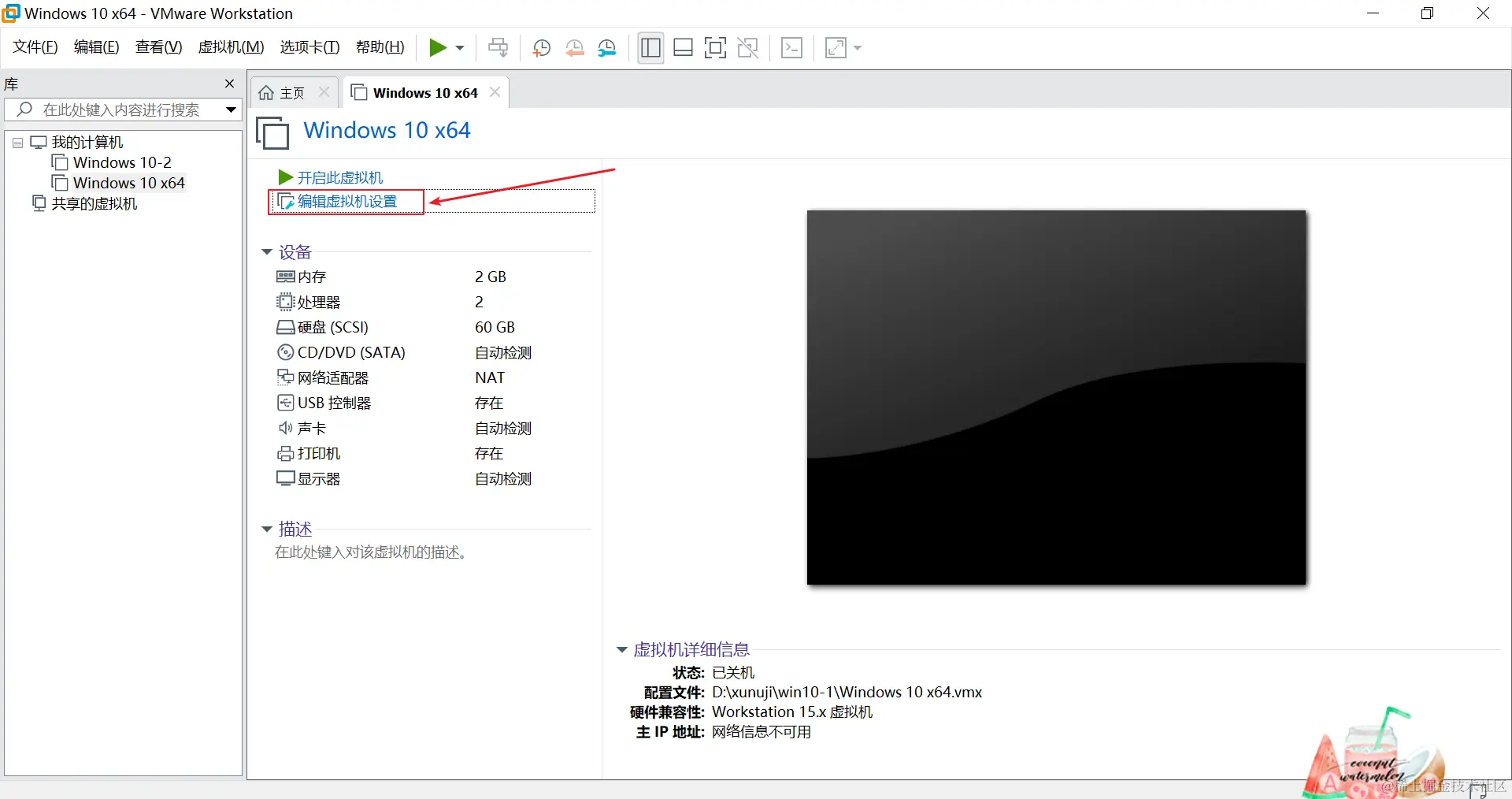
Task: Take a snapshot using the clock icon
Action: coord(541,48)
